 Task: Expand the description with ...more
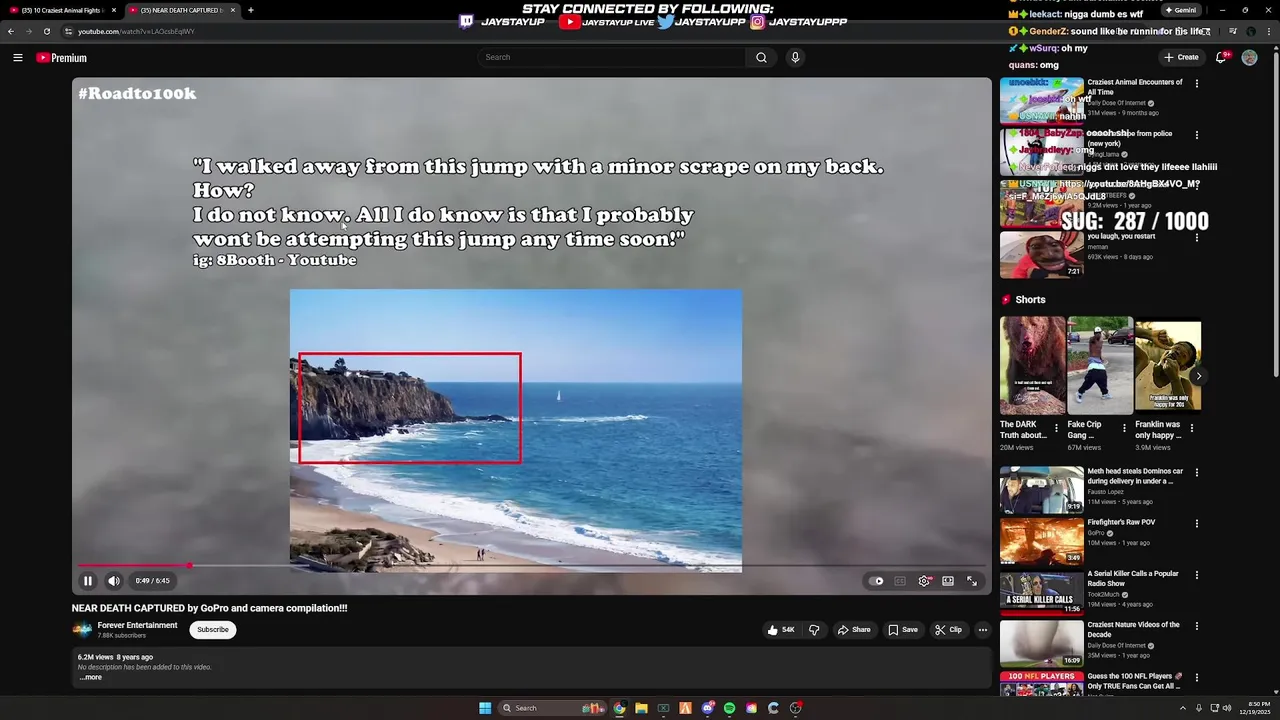pyautogui.click(x=90, y=678)
